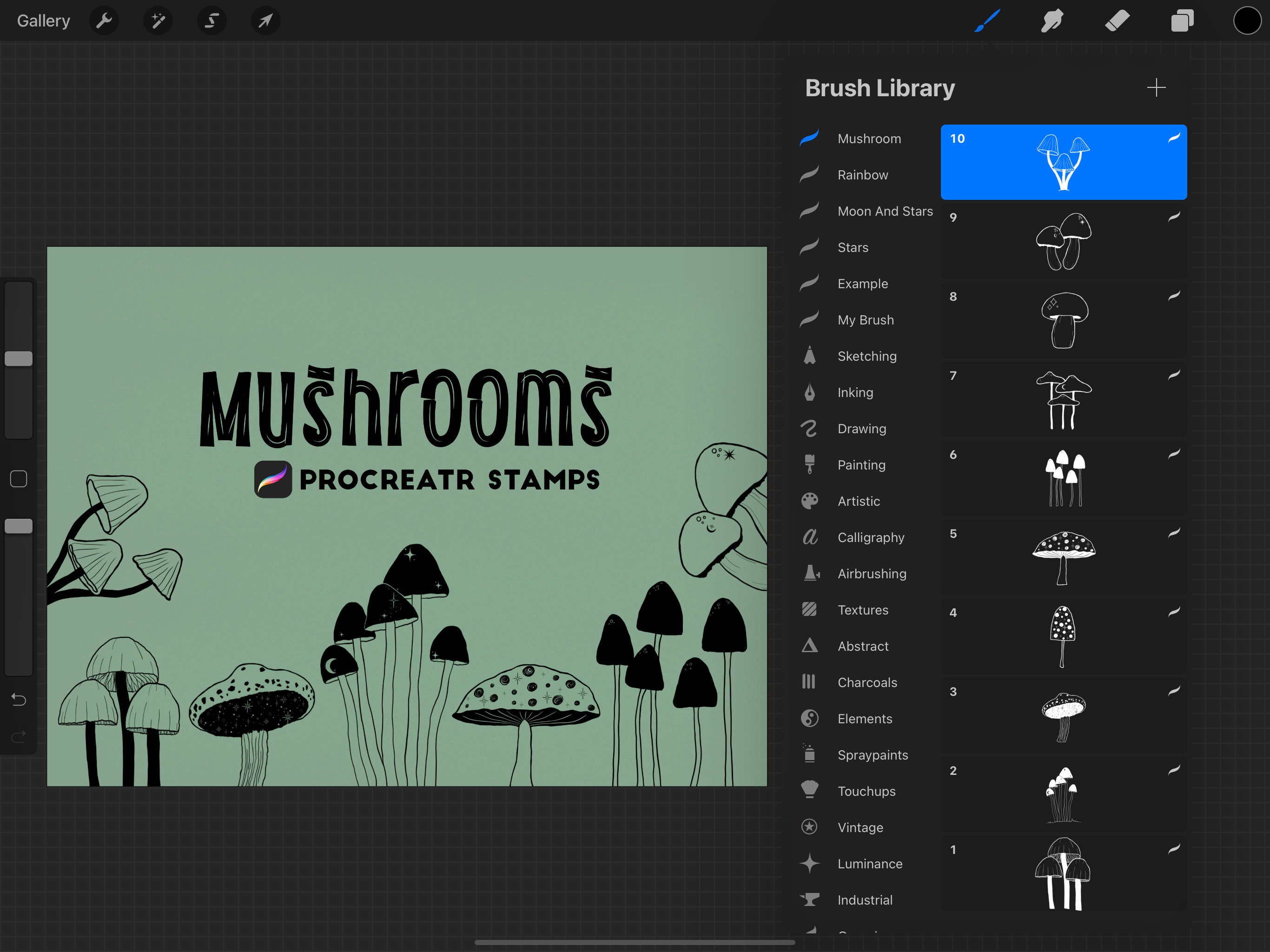Open the Textures brush category
Image resolution: width=1270 pixels, height=952 pixels.
(867, 609)
